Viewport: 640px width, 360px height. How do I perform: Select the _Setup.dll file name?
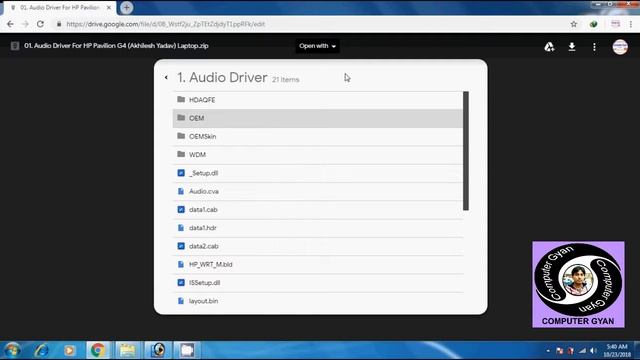coord(203,173)
